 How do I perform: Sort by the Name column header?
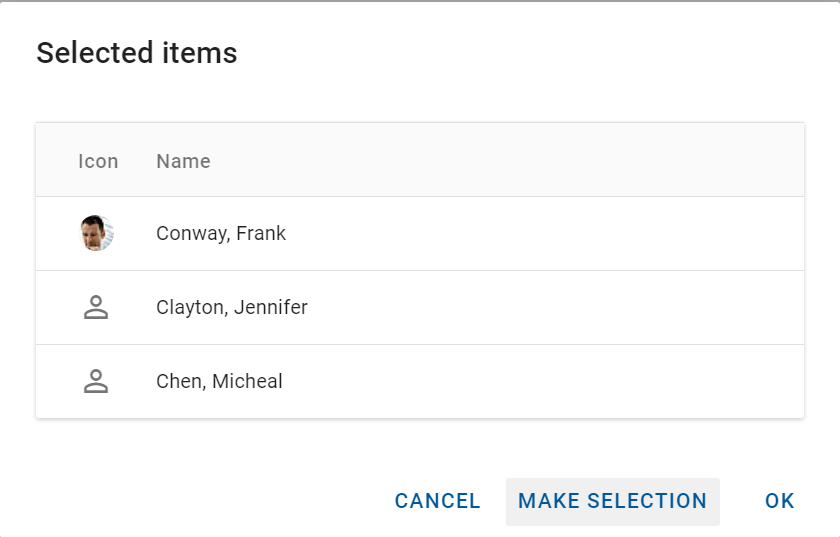click(183, 161)
